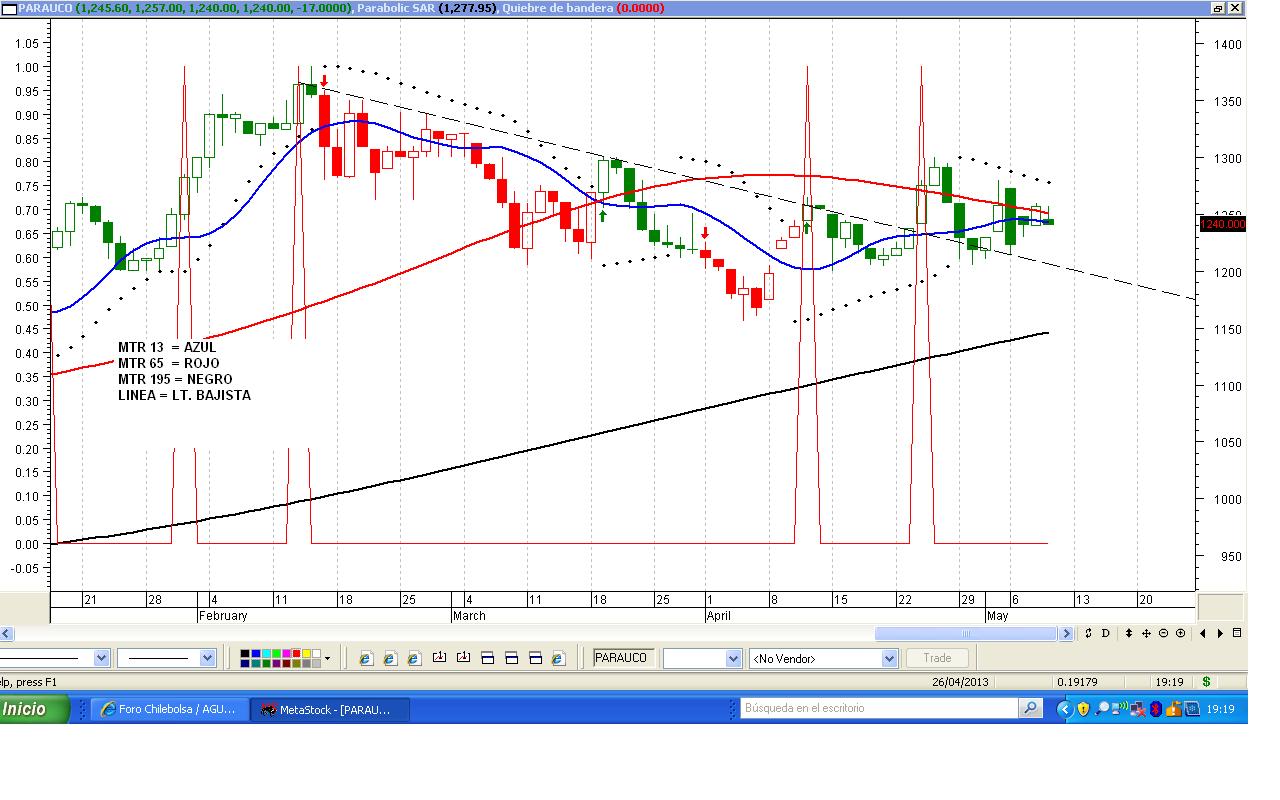
Task: Click the Búsqueda en el escritorio search field
Action: coord(879,708)
